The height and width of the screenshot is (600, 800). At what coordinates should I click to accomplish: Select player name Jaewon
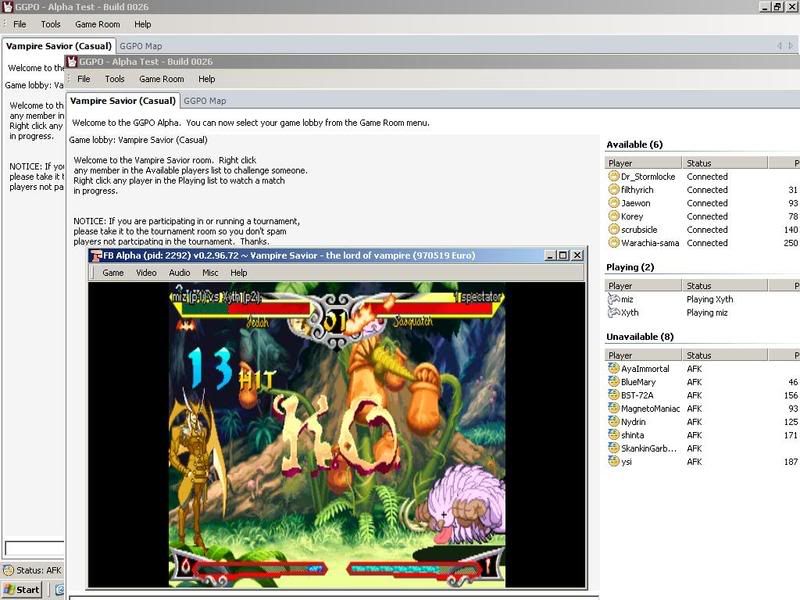pos(636,203)
